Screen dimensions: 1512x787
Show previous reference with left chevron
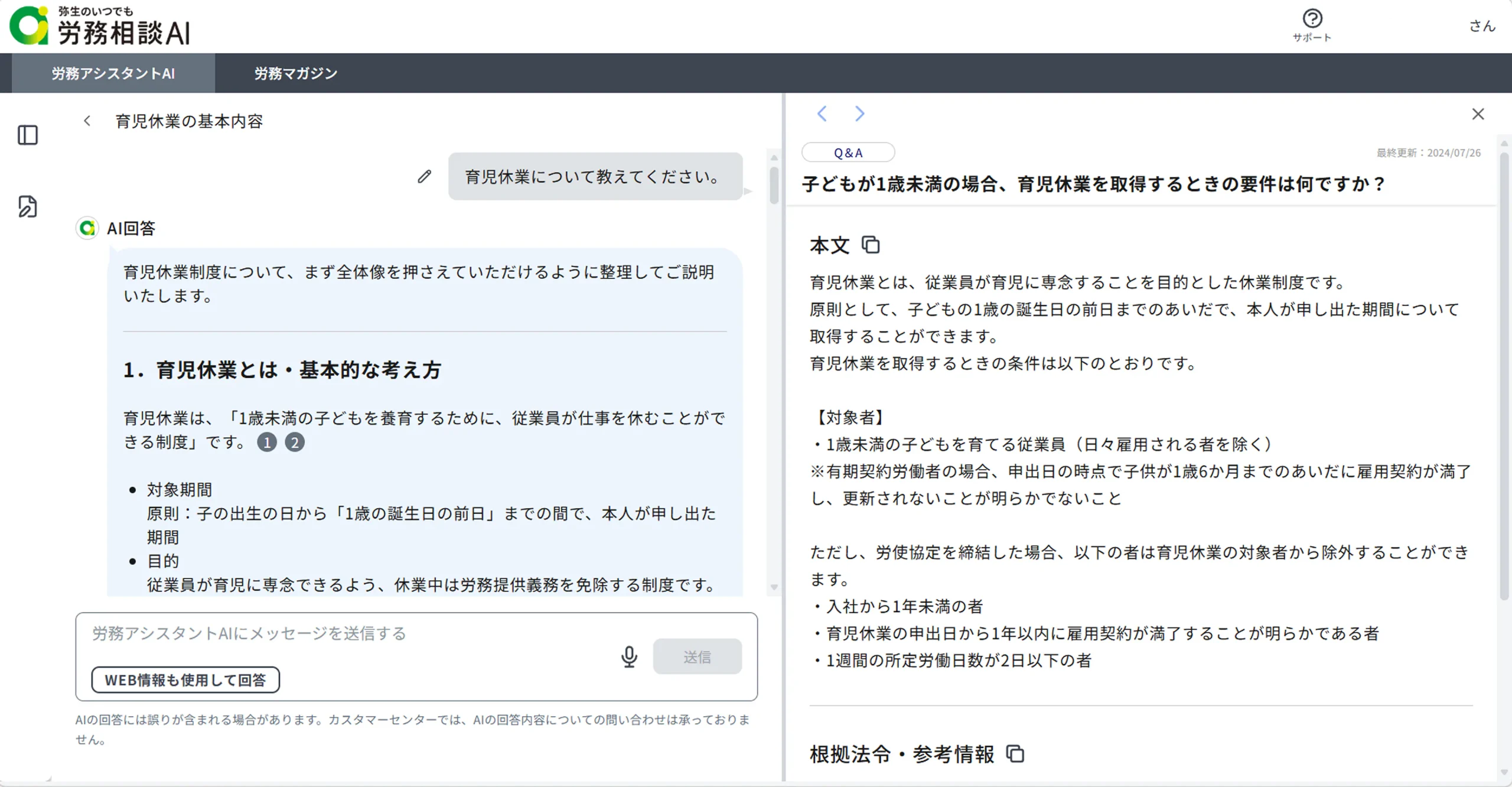822,113
